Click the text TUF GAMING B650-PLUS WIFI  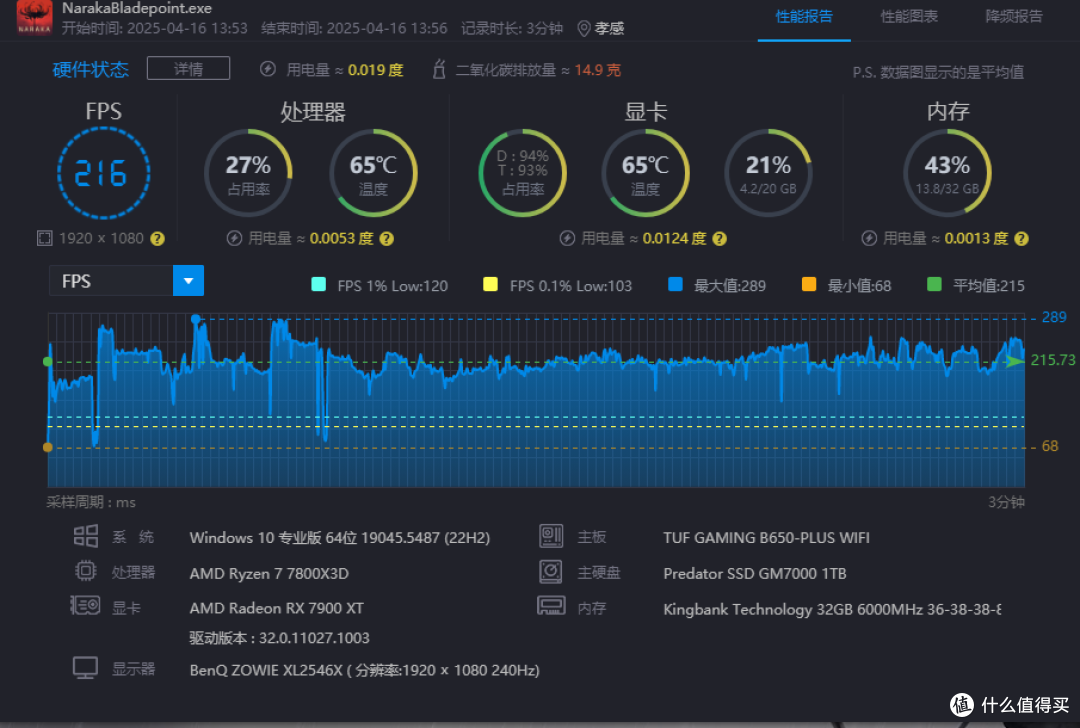(766, 538)
